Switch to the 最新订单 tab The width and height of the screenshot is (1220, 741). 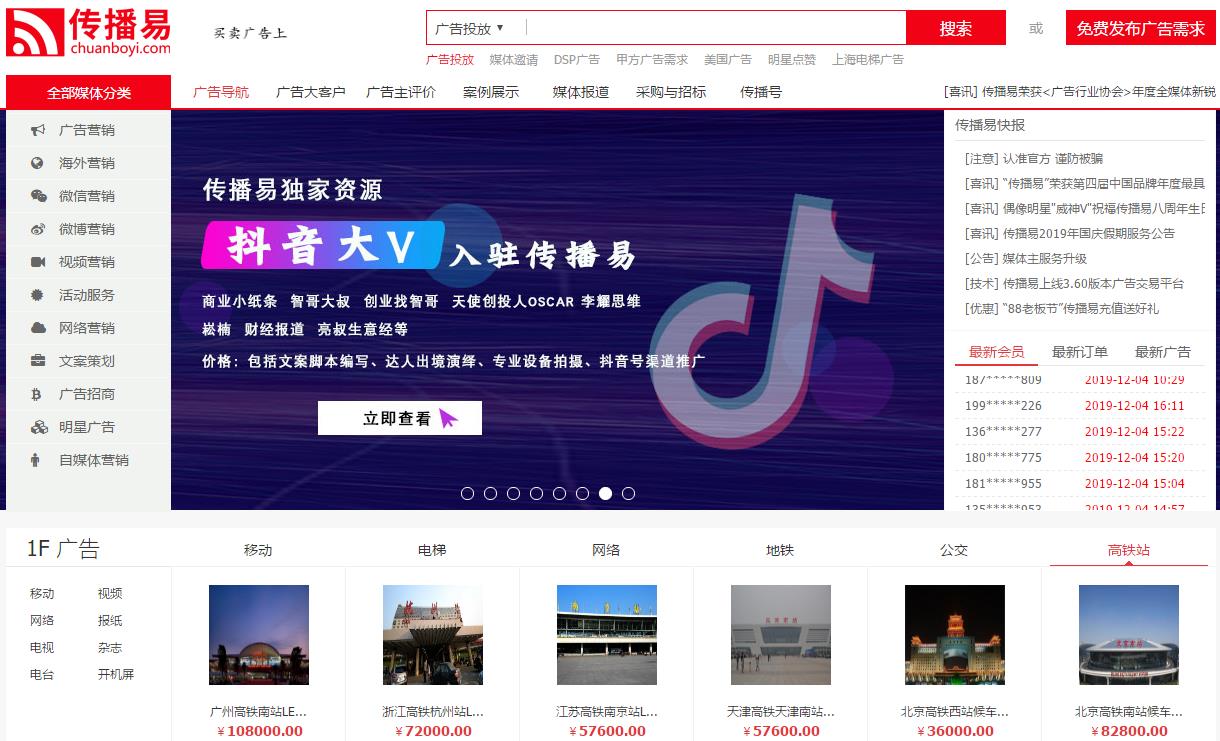1079,352
